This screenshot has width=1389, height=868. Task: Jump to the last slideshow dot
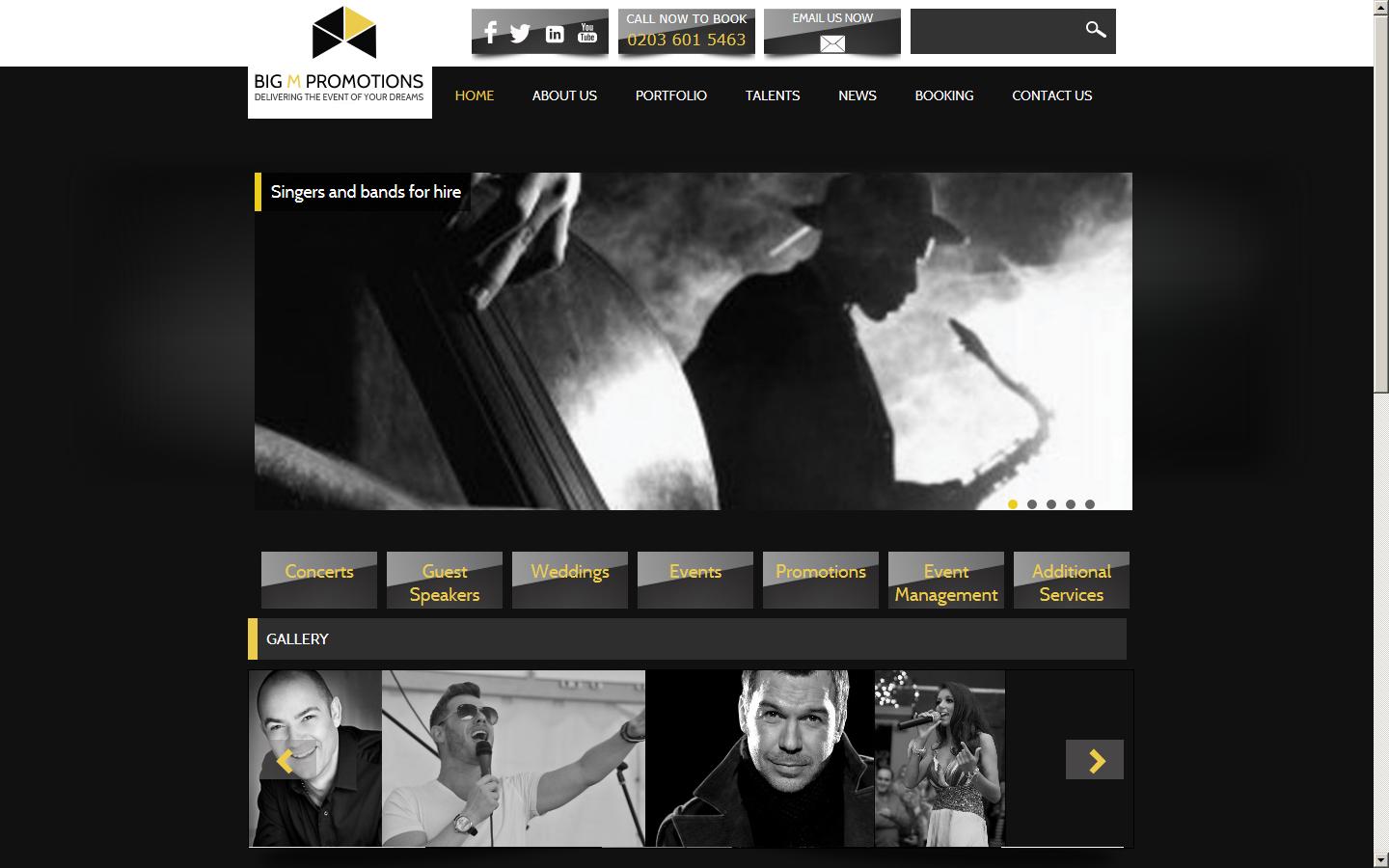[x=1090, y=504]
